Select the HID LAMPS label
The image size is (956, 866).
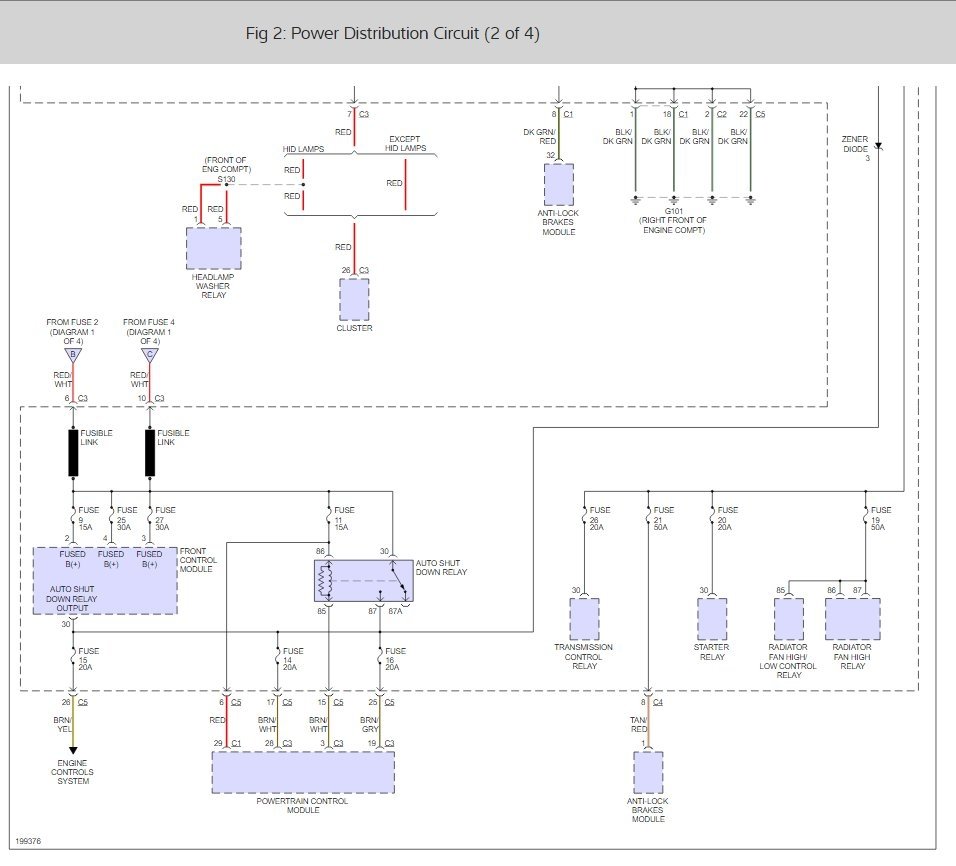point(303,149)
